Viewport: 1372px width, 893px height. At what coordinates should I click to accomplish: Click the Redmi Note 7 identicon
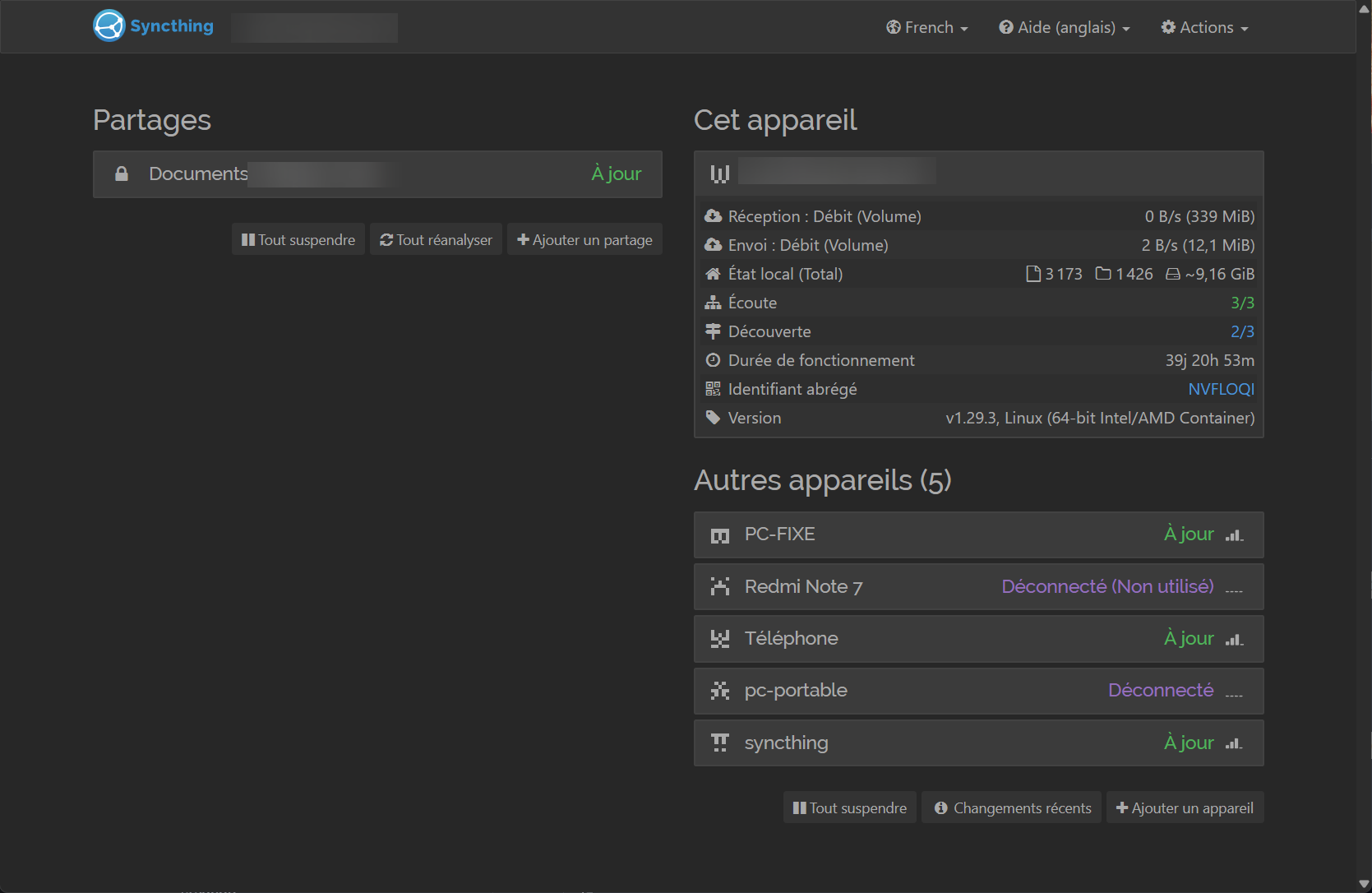point(720,587)
